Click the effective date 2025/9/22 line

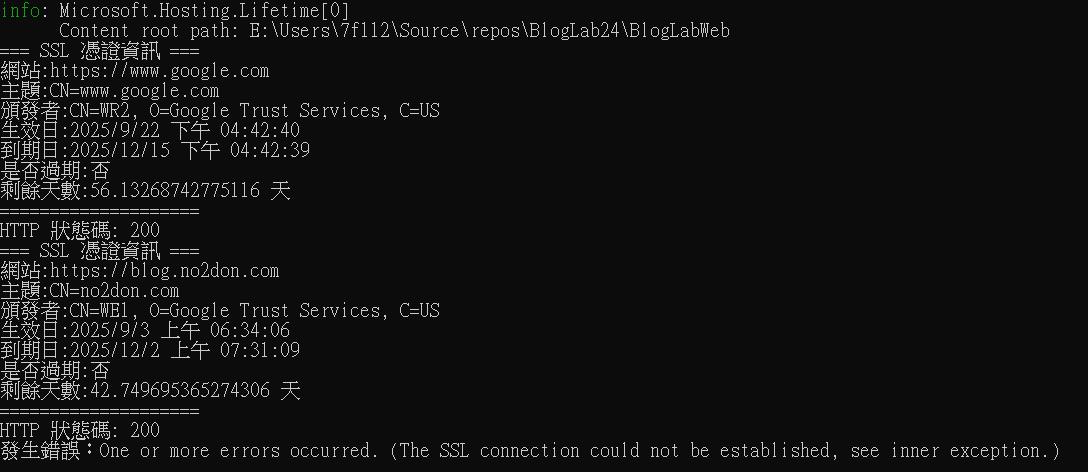point(149,131)
